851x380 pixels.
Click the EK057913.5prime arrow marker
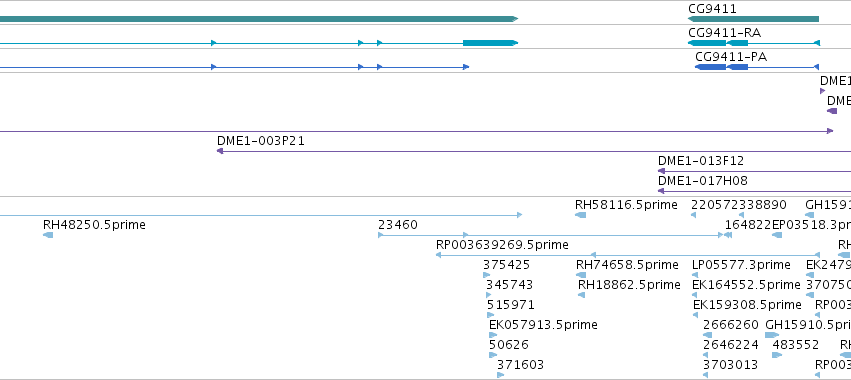click(493, 335)
